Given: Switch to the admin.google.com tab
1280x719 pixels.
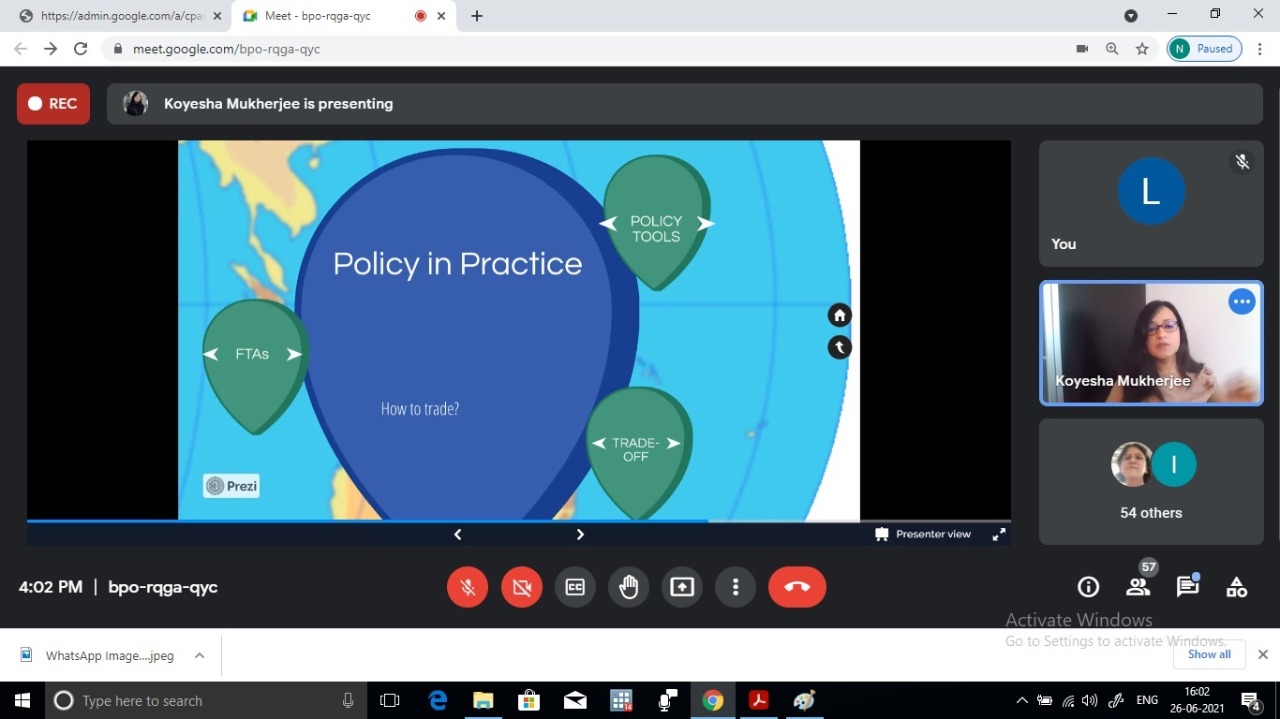Looking at the screenshot, I should click(x=120, y=16).
